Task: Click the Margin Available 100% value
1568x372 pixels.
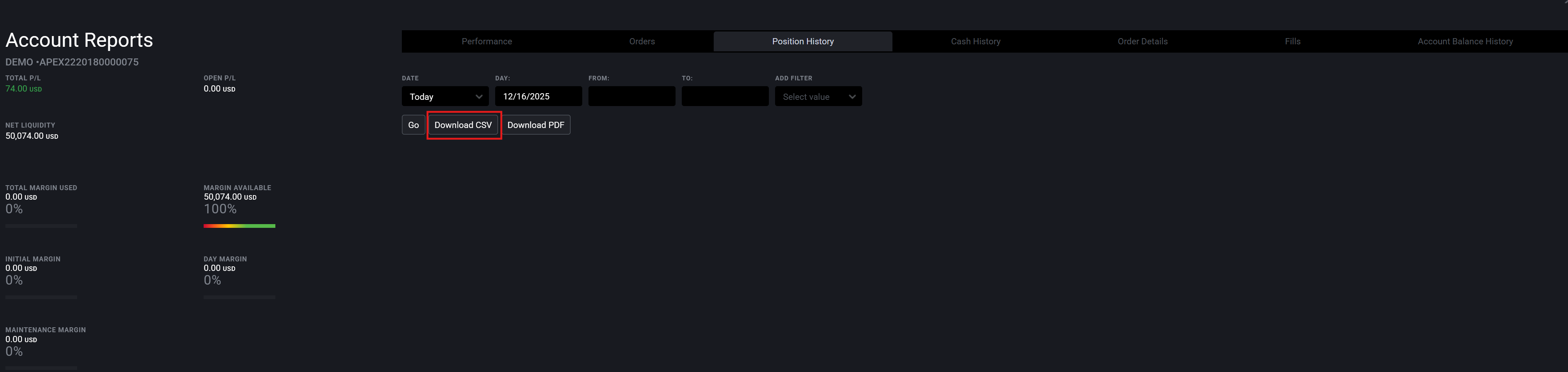Action: [220, 209]
